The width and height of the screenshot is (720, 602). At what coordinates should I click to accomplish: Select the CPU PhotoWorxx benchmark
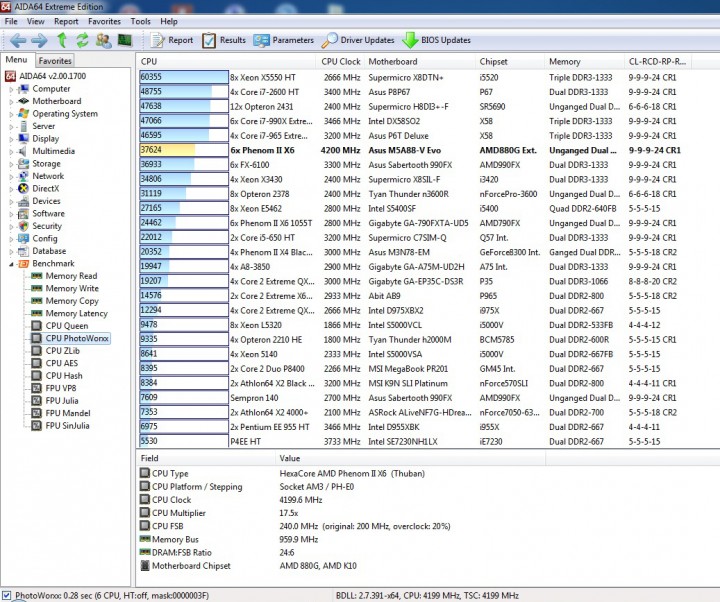77,338
